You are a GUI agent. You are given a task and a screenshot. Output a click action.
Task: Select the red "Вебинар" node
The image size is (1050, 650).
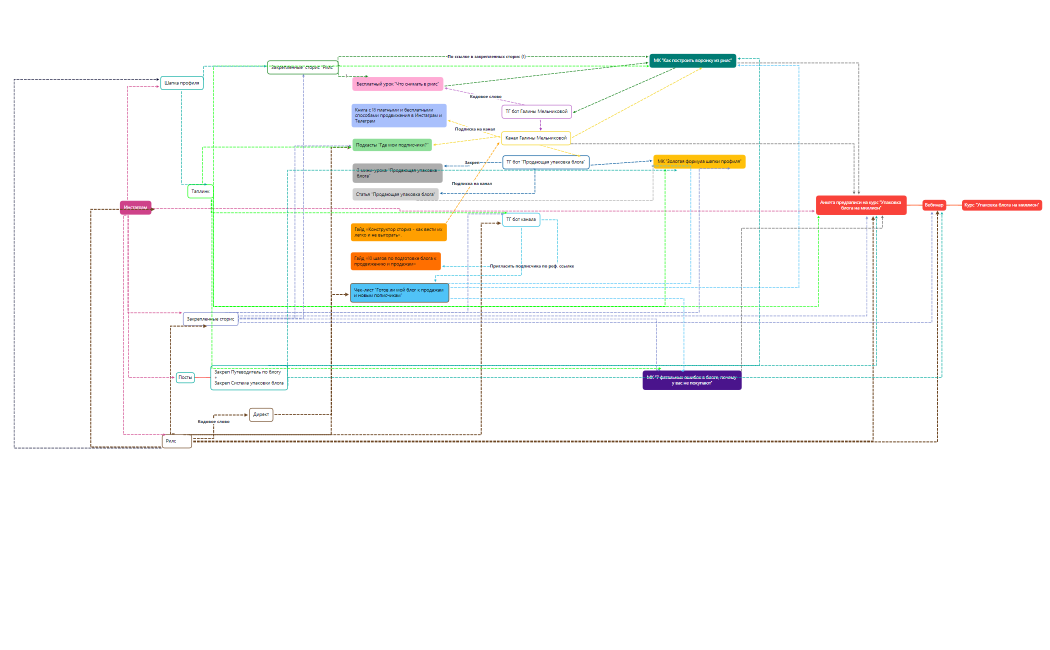(x=934, y=205)
